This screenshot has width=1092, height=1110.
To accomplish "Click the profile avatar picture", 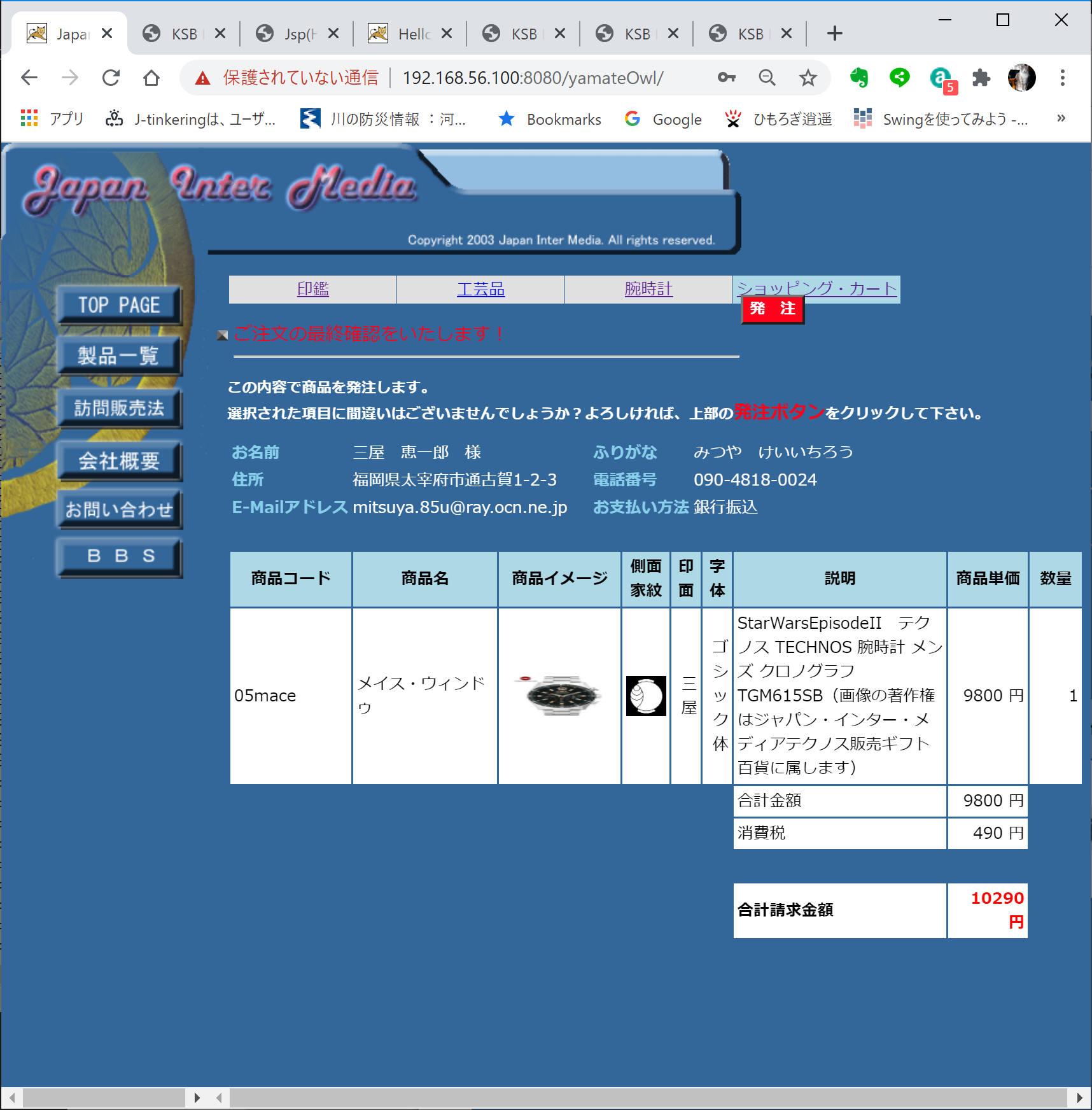I will tap(1022, 78).
